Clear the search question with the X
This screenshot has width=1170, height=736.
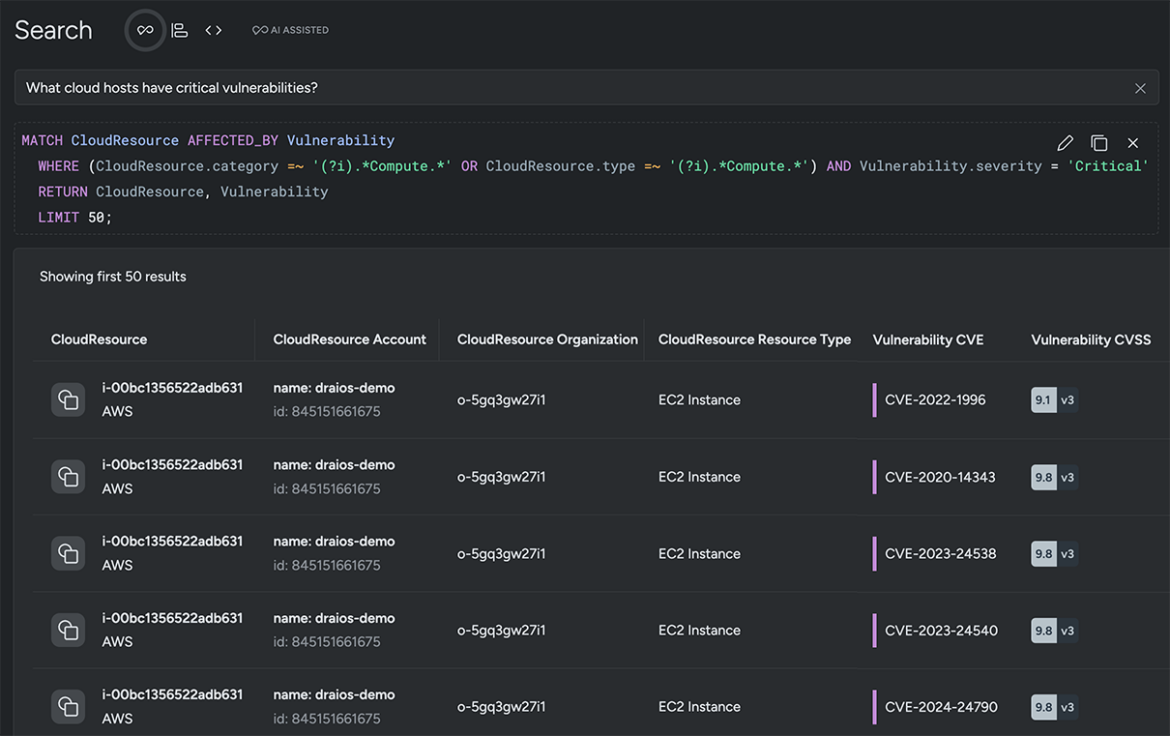coord(1139,88)
